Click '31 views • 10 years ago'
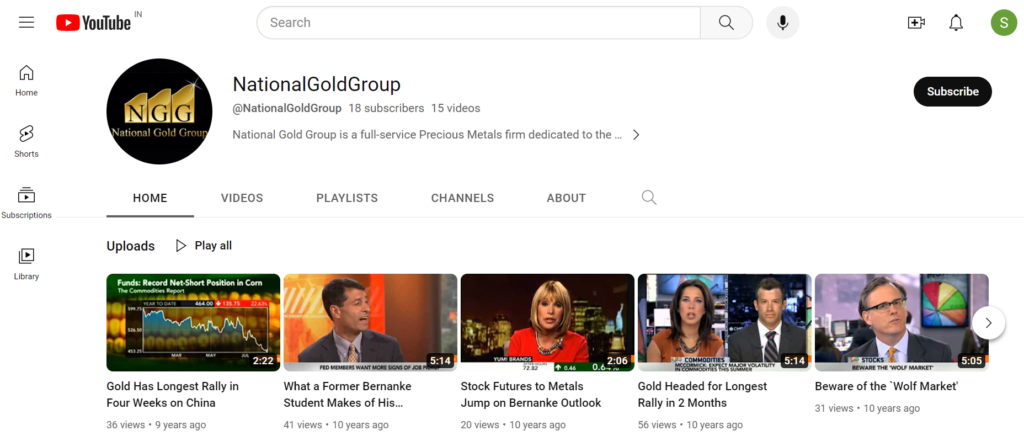The image size is (1024, 436). [867, 409]
